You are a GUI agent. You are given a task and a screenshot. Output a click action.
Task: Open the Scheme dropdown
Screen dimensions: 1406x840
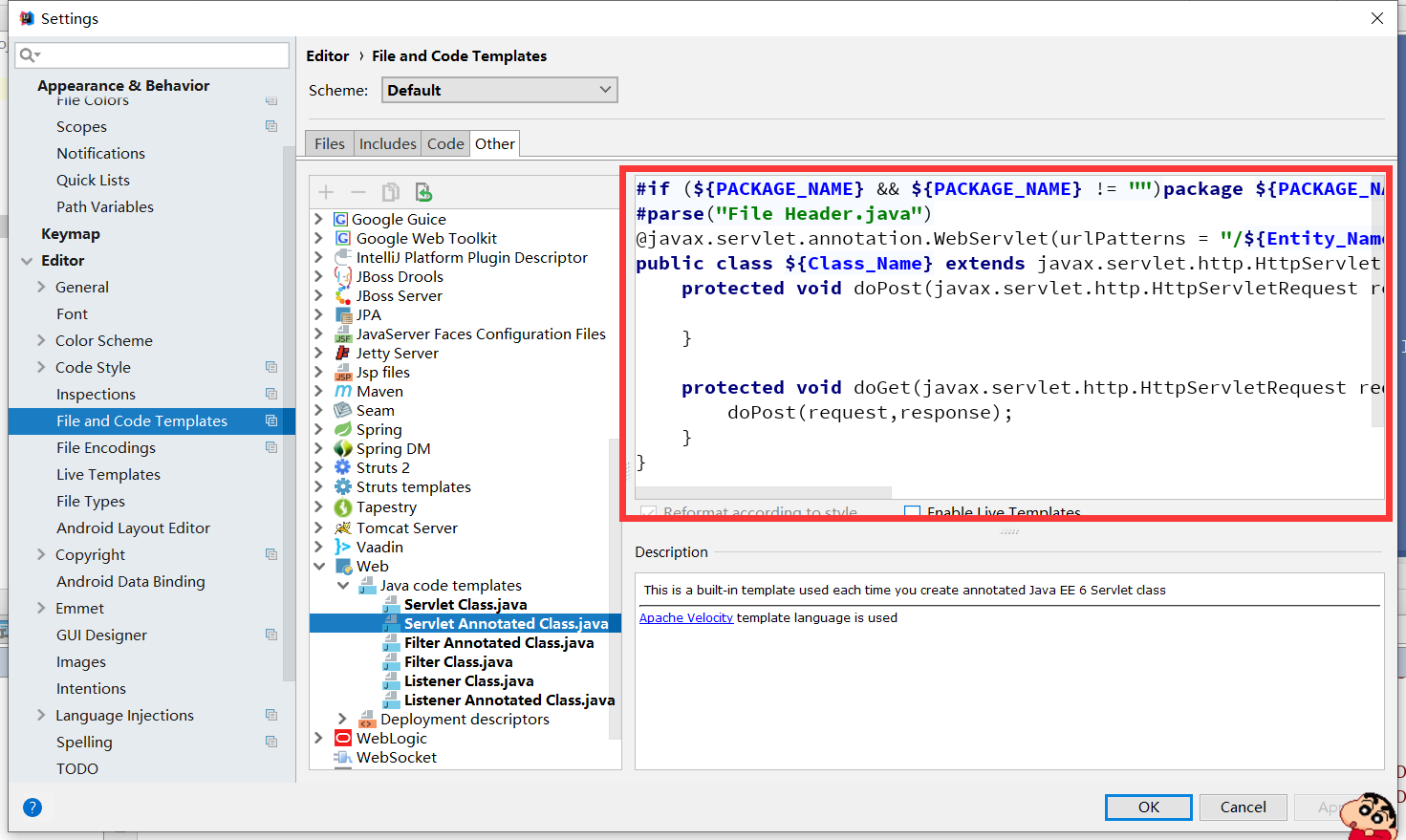point(499,90)
